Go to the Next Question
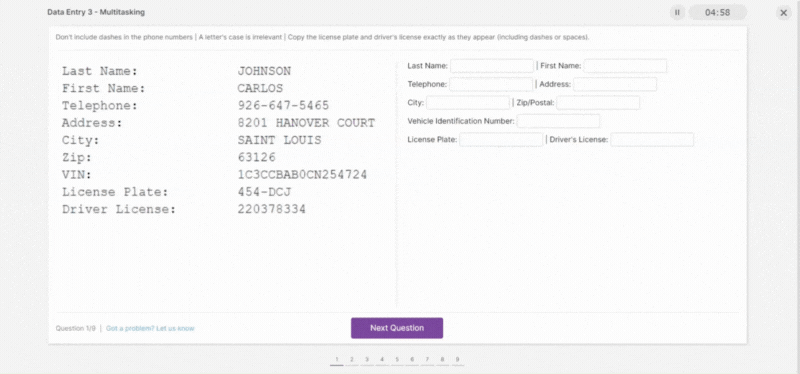This screenshot has width=800, height=374. point(397,328)
